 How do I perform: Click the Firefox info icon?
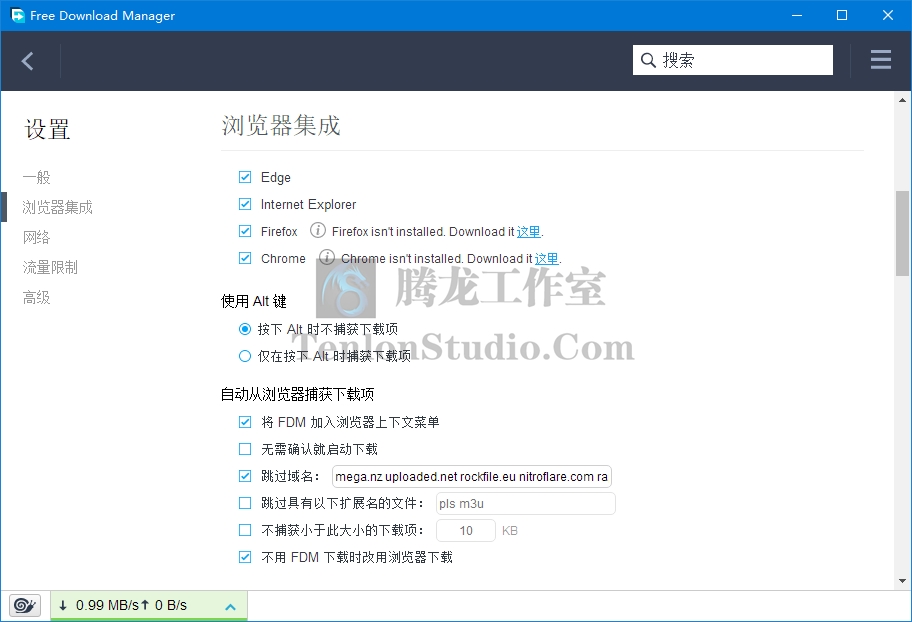click(318, 230)
